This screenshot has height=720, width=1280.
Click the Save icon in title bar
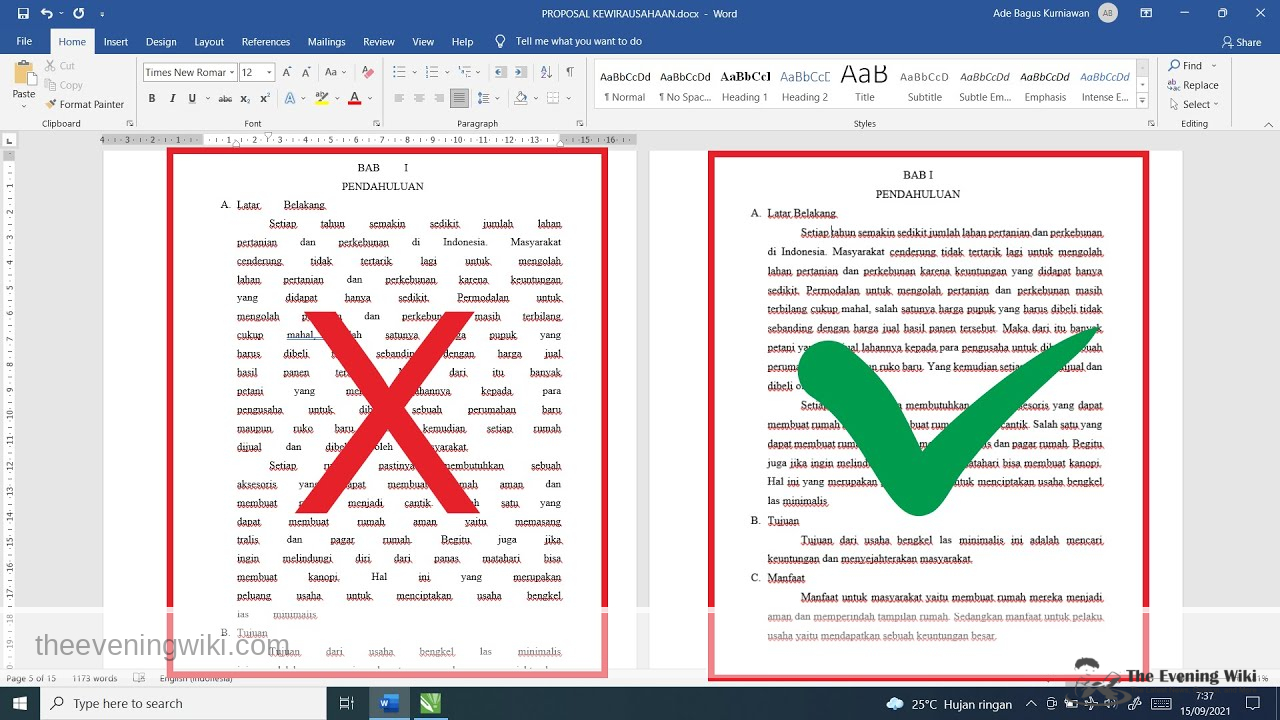click(x=23, y=14)
